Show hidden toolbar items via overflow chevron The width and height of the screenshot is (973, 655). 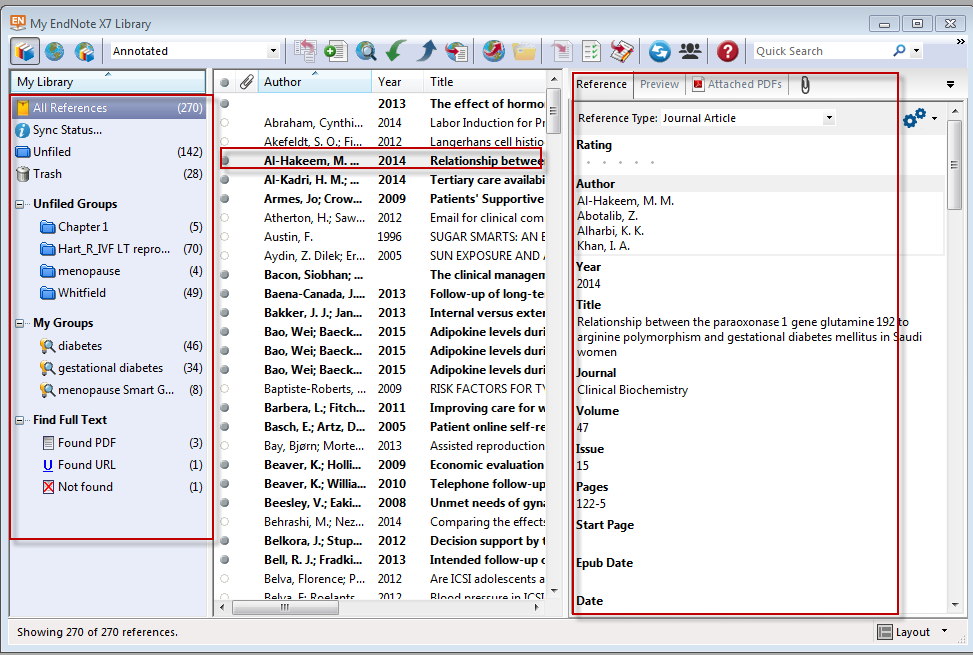click(x=961, y=41)
